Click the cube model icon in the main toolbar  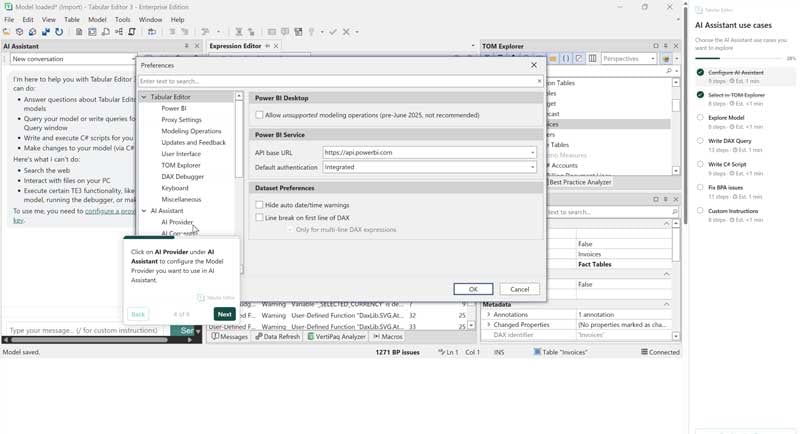click(19, 32)
